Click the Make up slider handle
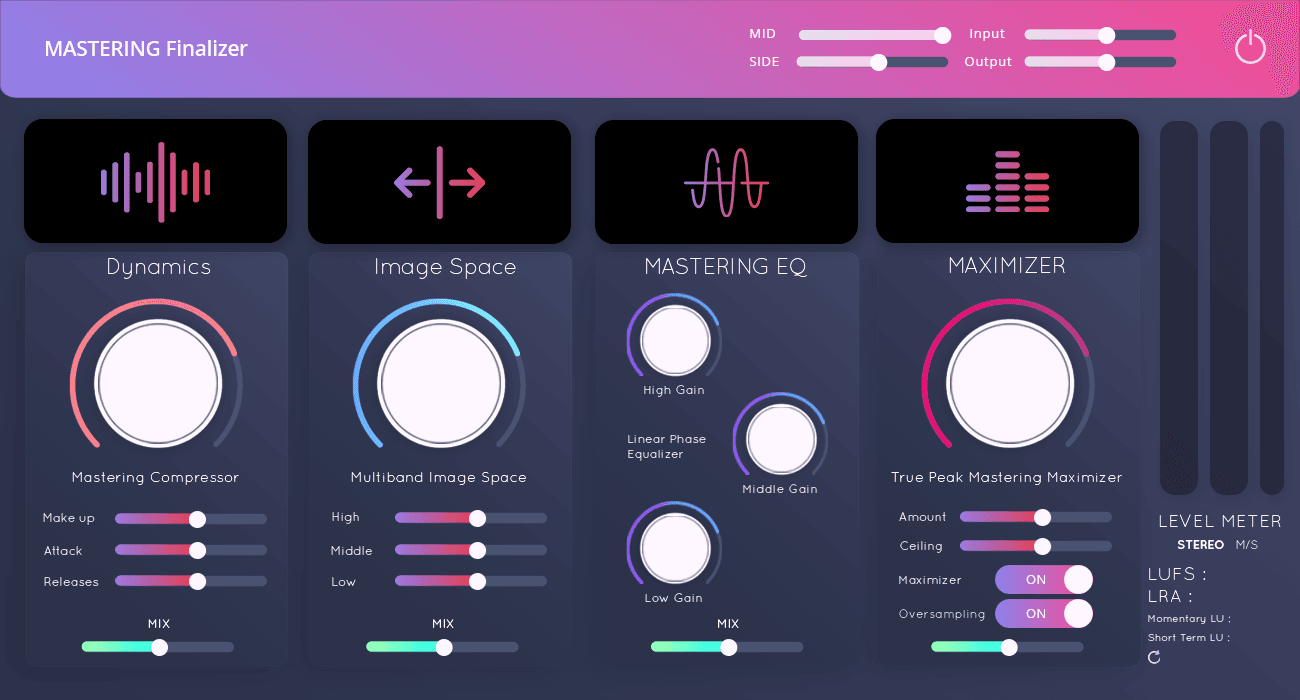This screenshot has height=700, width=1300. [197, 519]
